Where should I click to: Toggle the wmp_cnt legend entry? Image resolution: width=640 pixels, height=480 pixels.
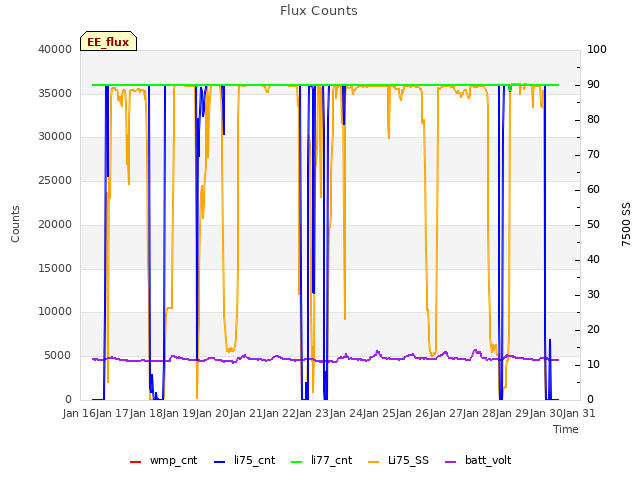[x=163, y=460]
